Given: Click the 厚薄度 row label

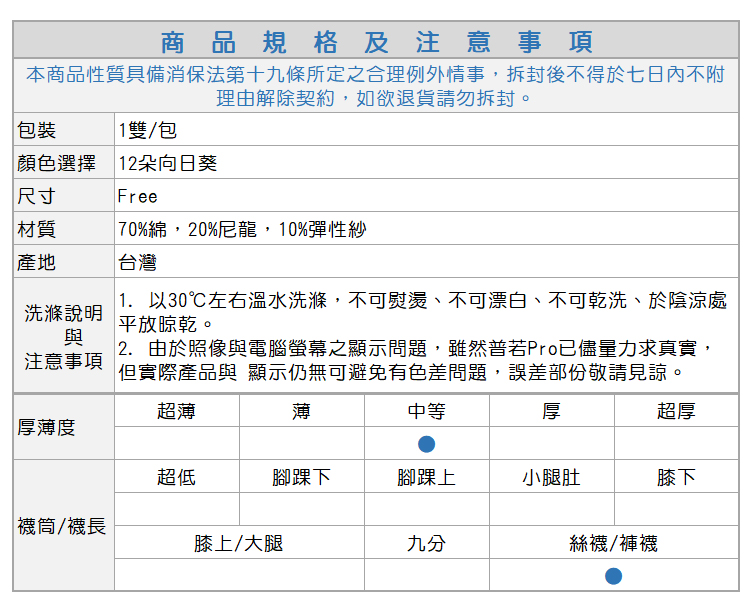Looking at the screenshot, I should point(47,427).
